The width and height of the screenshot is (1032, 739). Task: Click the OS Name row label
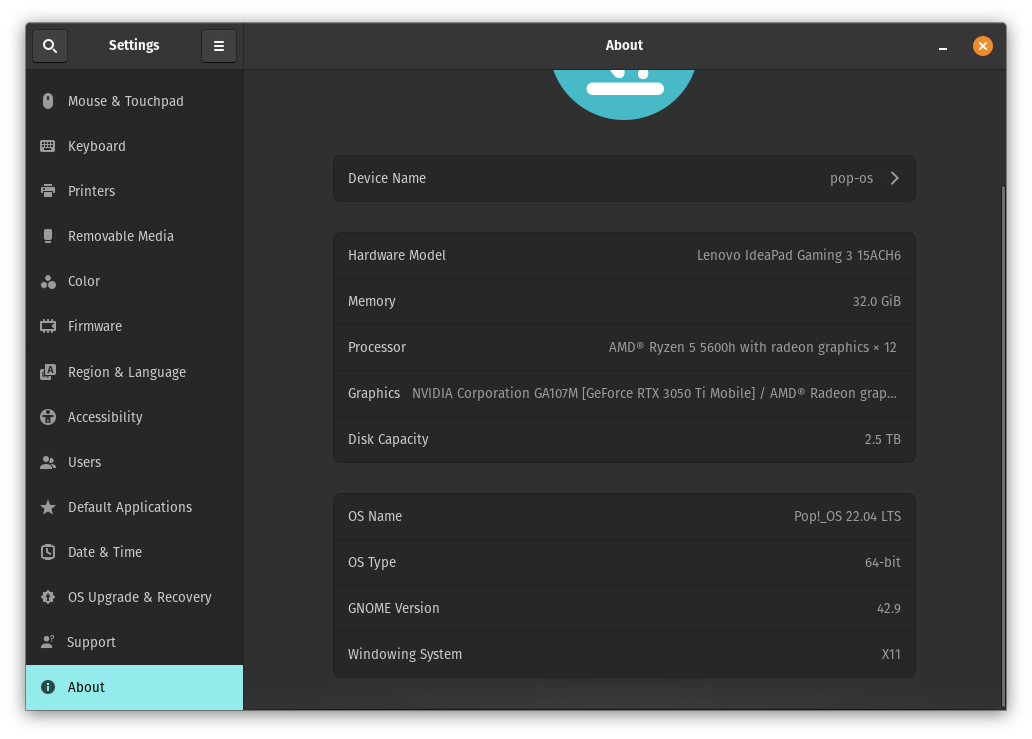click(x=375, y=517)
